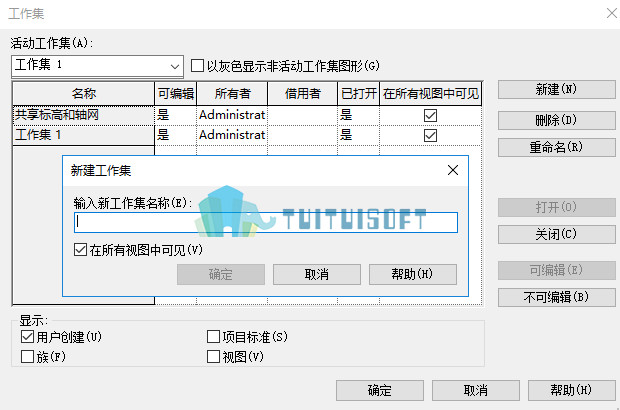620x410 pixels.
Task: Click the 重命名(R) button
Action: click(x=557, y=147)
